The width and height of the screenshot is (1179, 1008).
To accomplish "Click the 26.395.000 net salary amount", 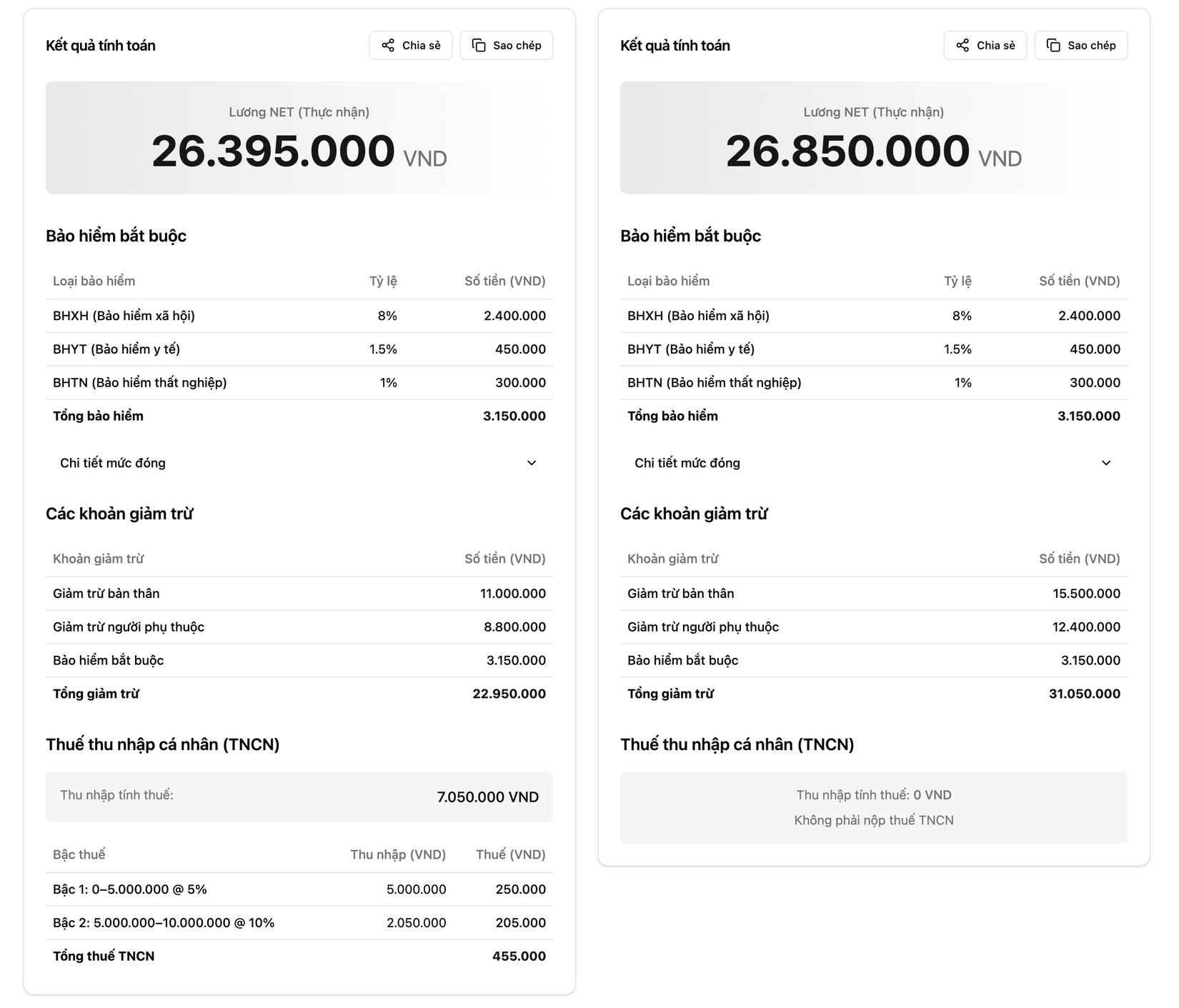I will click(x=273, y=151).
